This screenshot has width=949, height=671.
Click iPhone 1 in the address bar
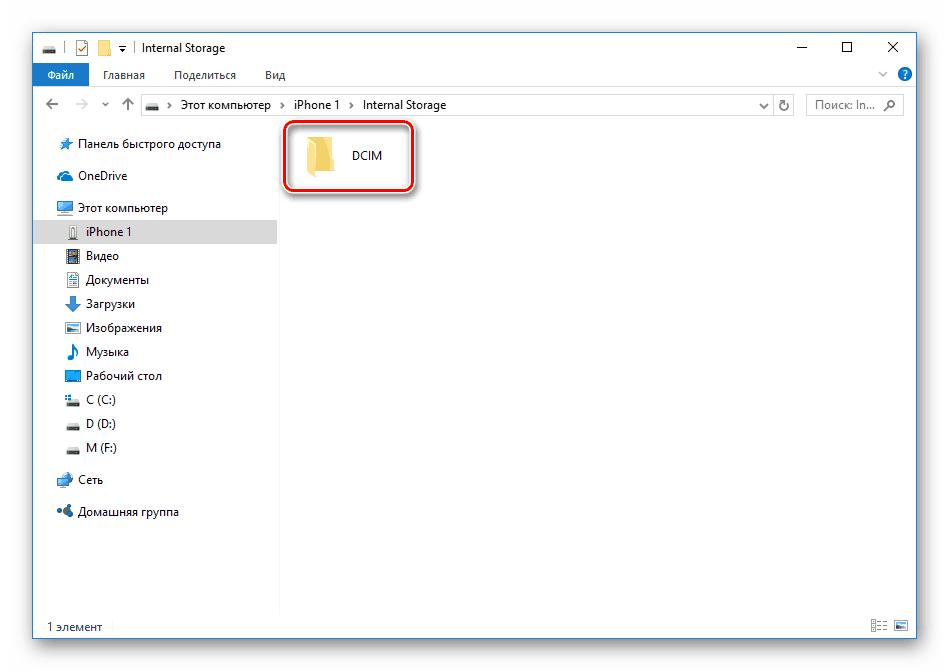coord(317,105)
